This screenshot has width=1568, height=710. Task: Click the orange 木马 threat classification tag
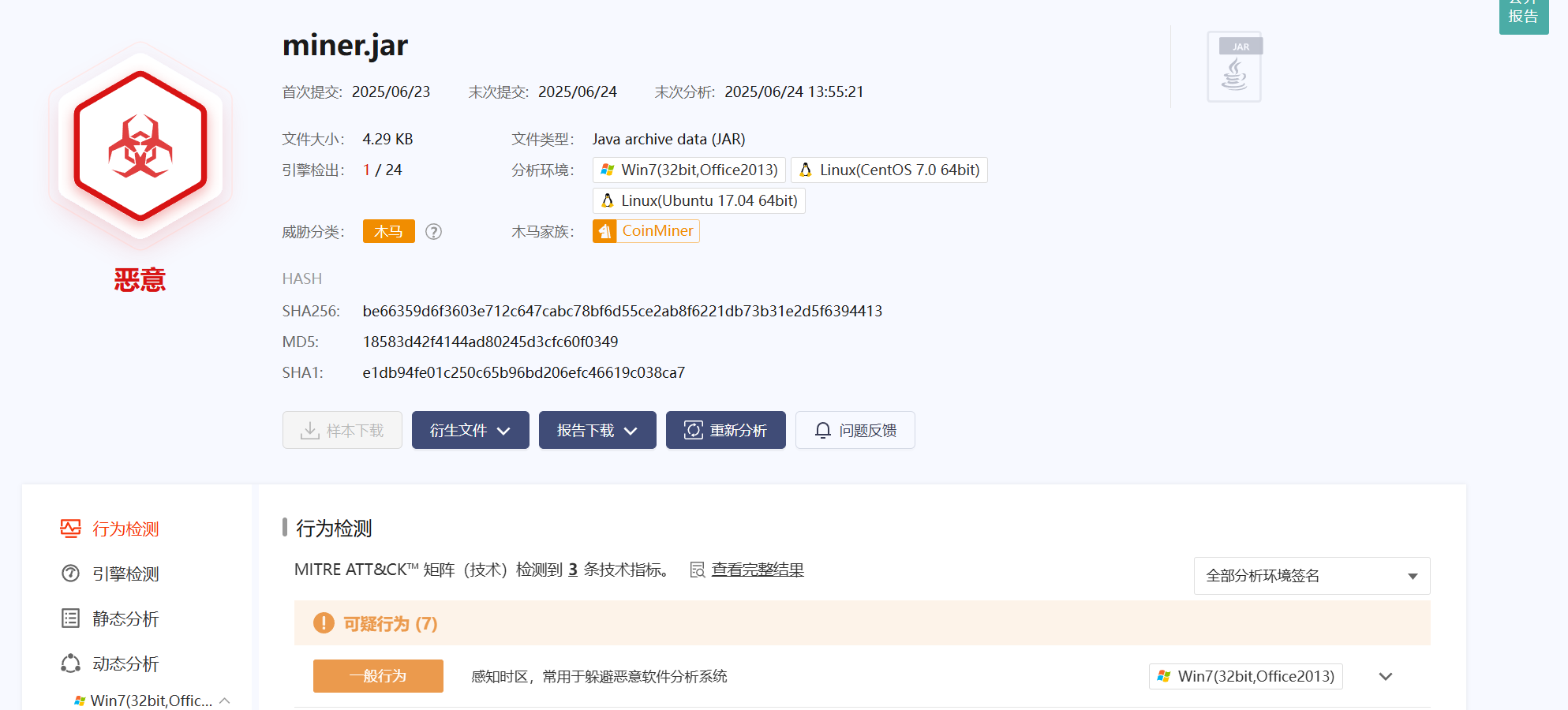[x=388, y=232]
